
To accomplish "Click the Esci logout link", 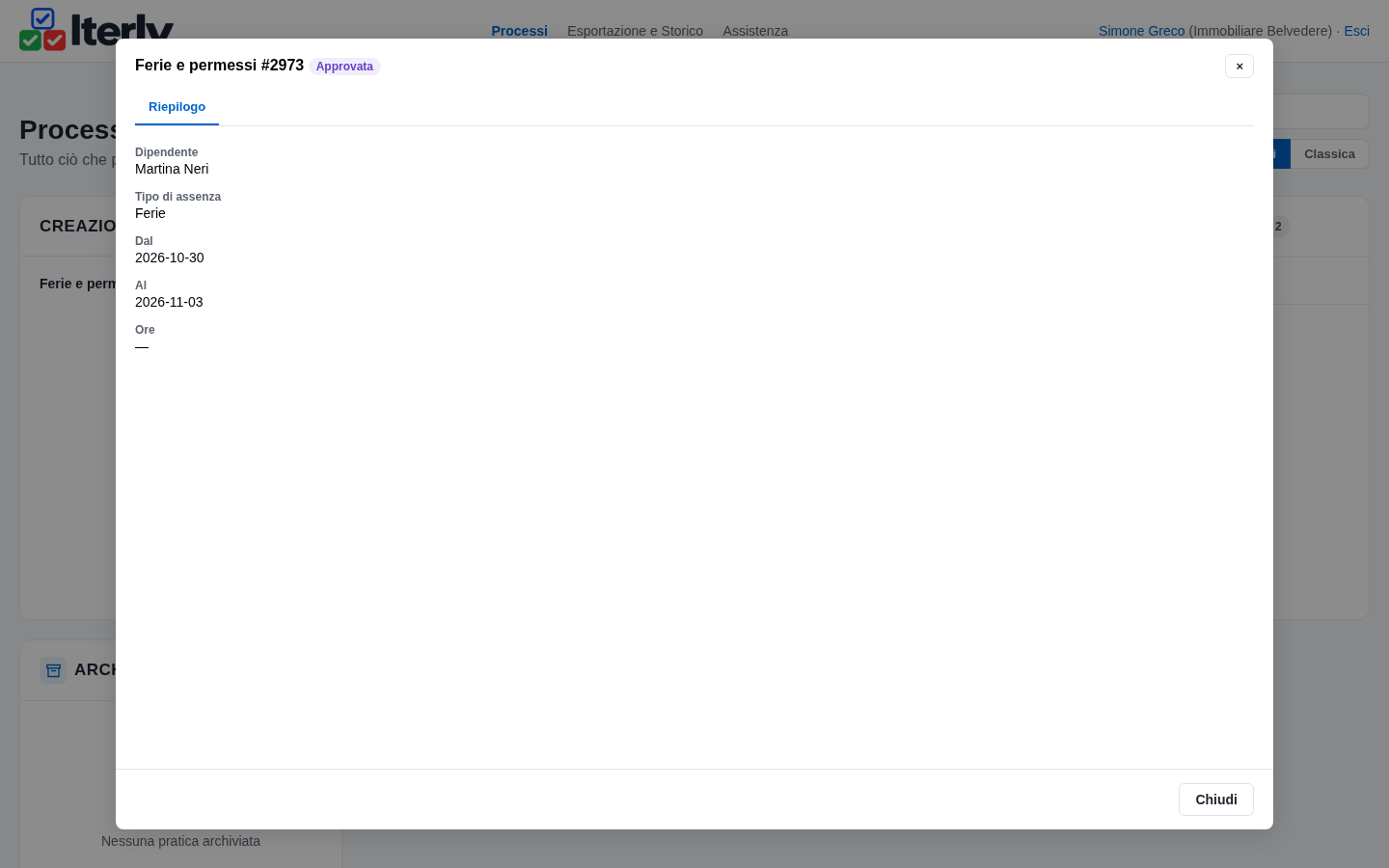I will point(1356,31).
